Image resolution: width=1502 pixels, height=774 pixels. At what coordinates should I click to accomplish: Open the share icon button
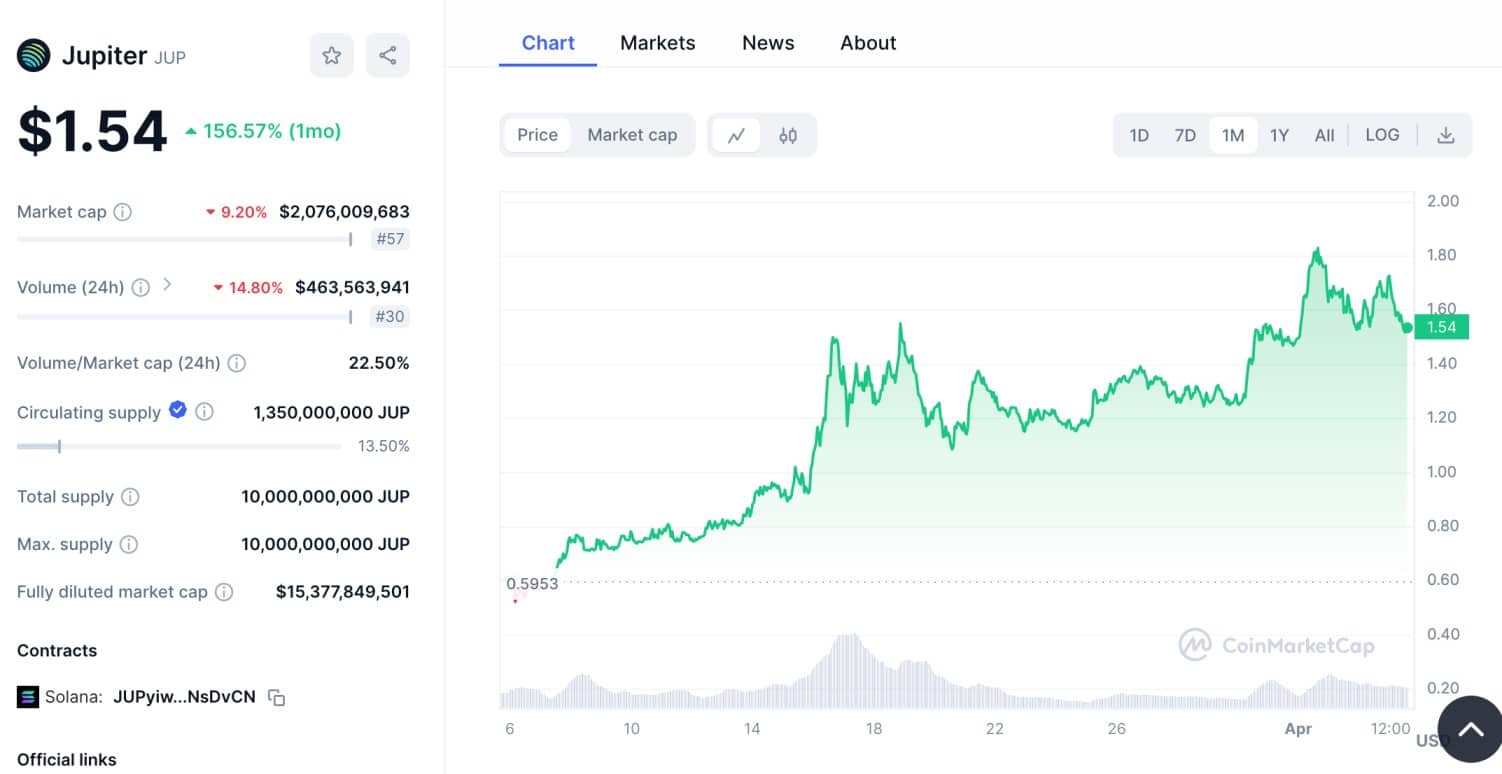(x=387, y=55)
